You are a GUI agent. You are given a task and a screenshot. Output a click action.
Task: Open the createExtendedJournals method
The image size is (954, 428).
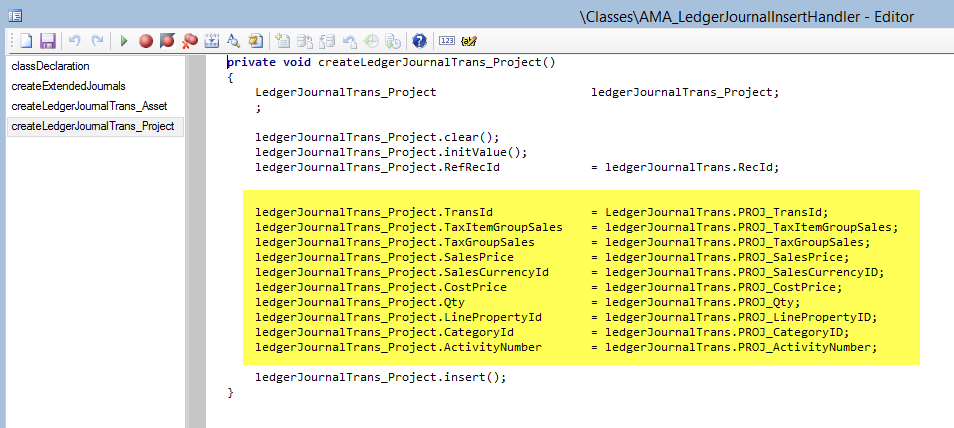coord(68,86)
